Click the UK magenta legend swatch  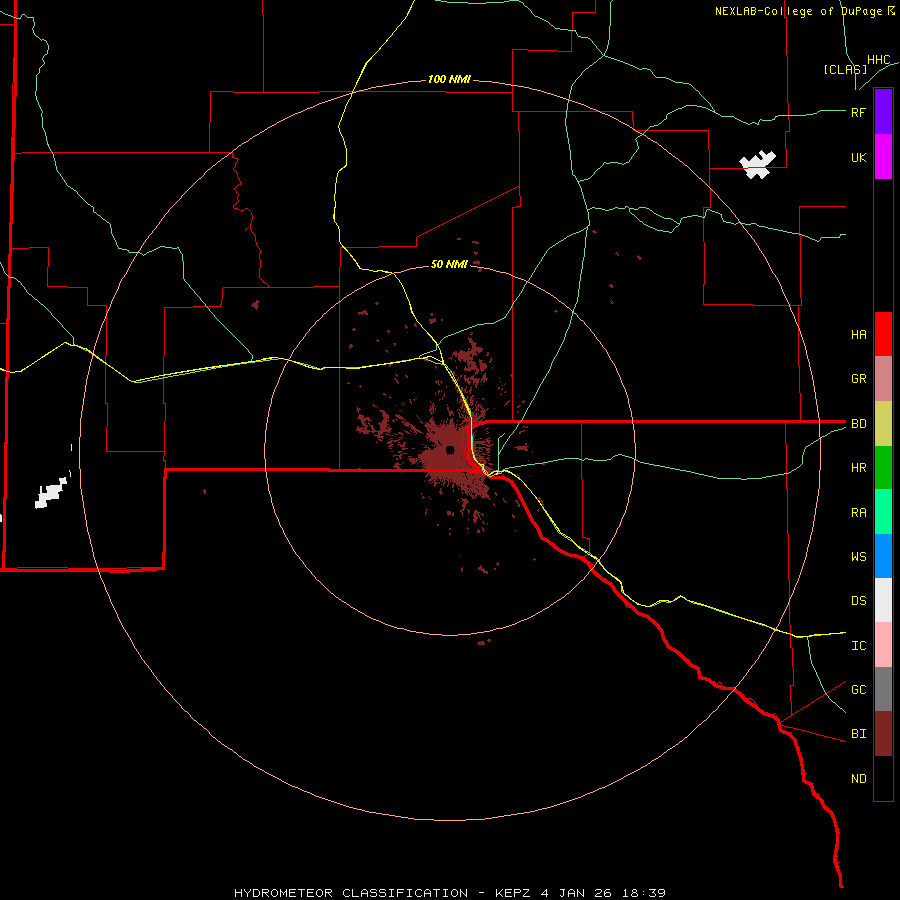pyautogui.click(x=883, y=157)
